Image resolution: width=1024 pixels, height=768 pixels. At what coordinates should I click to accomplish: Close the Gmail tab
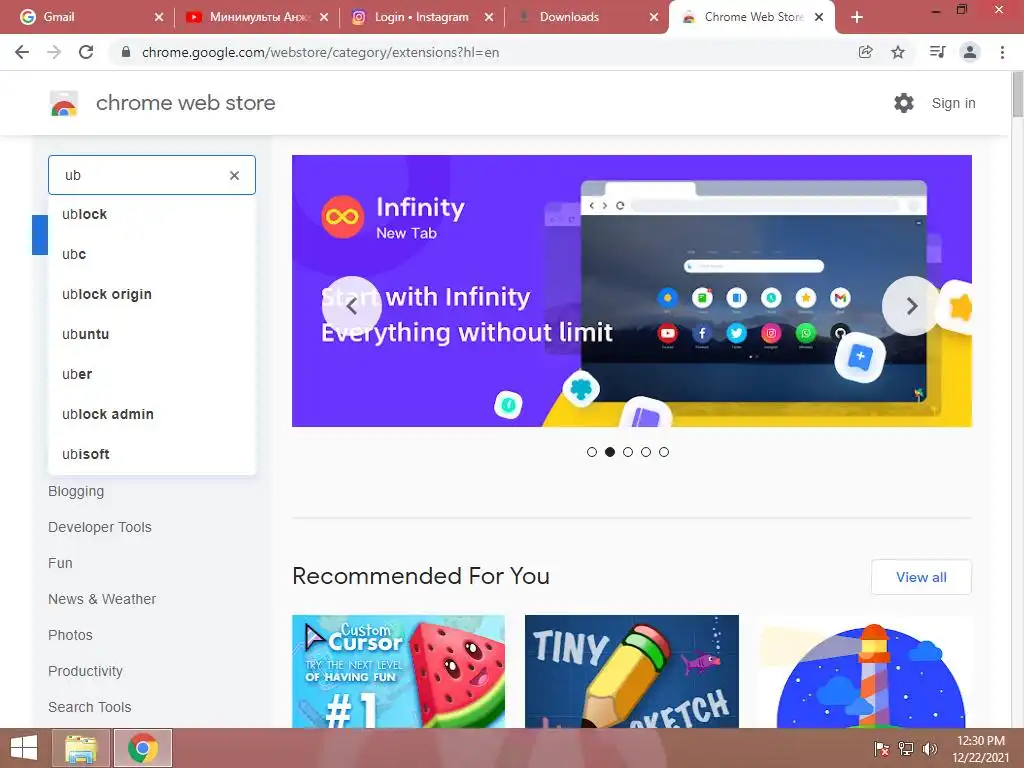[x=159, y=18]
